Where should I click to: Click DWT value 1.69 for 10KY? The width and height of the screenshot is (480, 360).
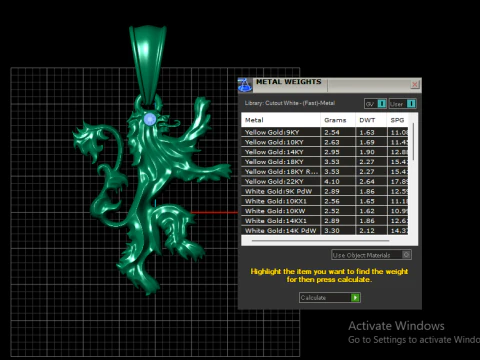pos(367,142)
